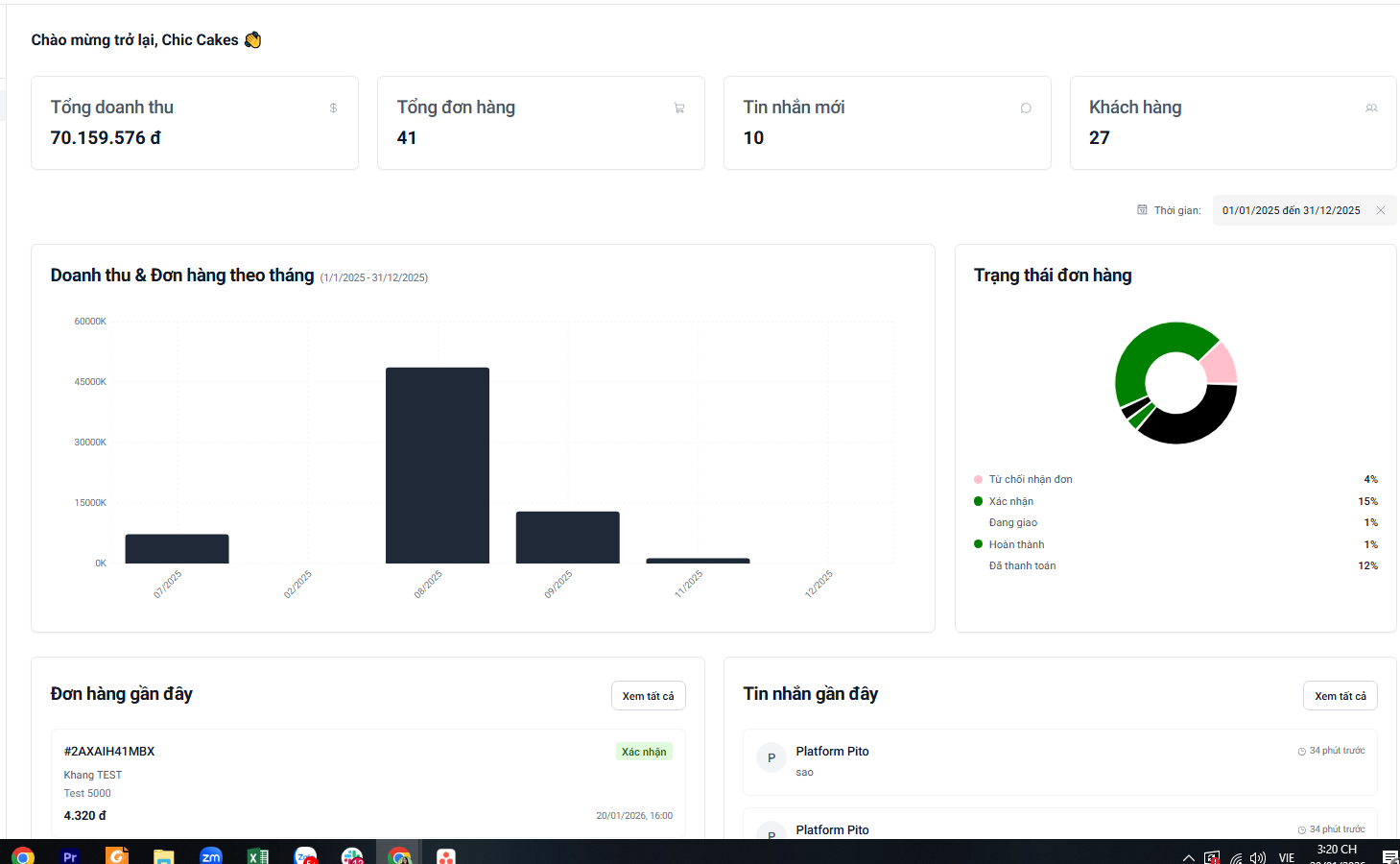Open the 01/01/2025 đến 31/12/2025 date picker

click(1291, 210)
